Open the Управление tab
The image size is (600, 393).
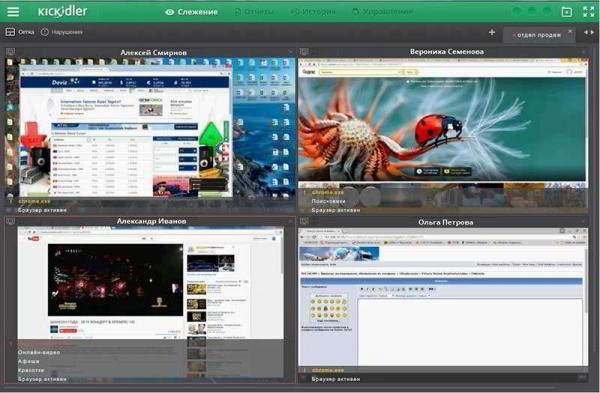[x=382, y=12]
